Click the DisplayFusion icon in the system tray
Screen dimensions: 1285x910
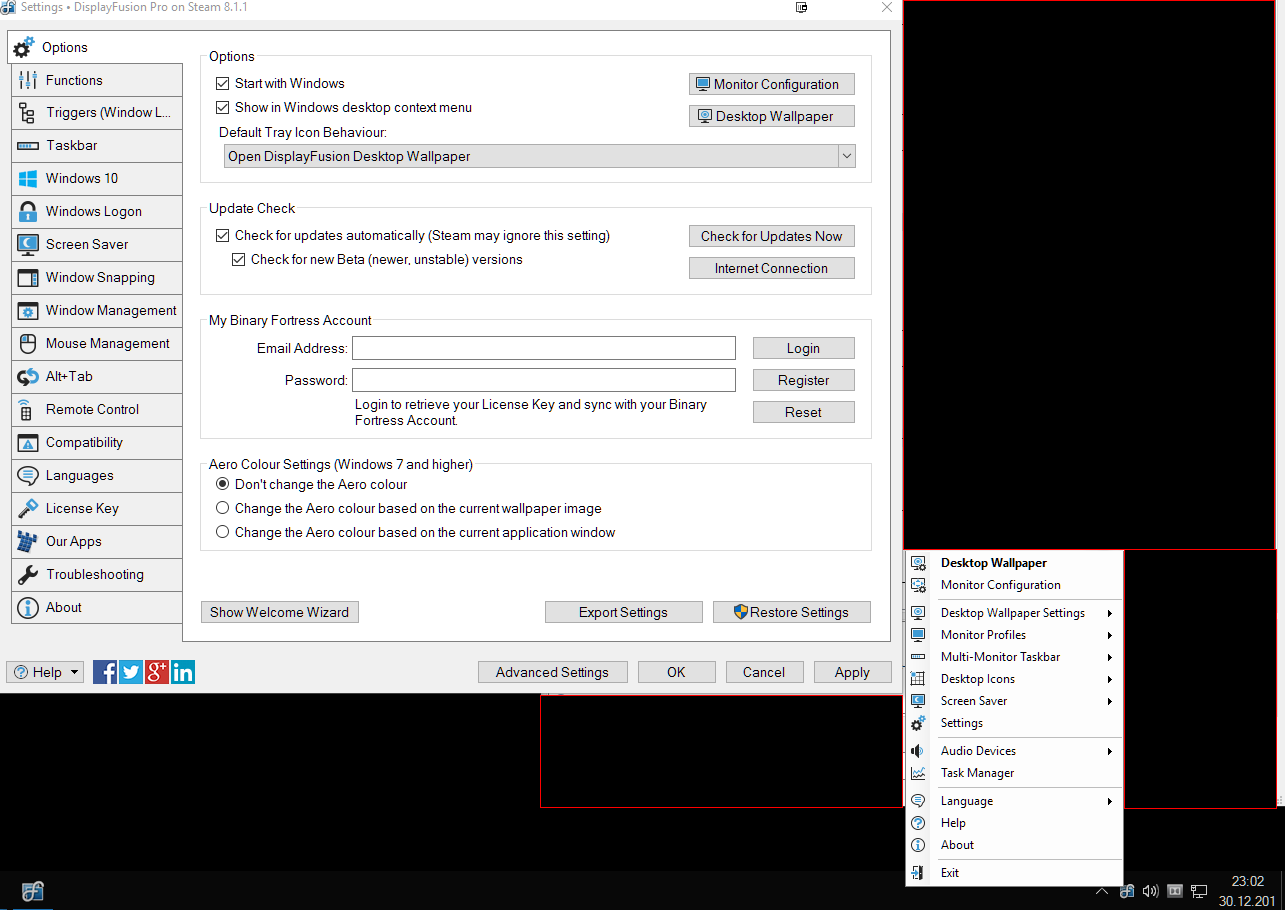[x=1127, y=891]
